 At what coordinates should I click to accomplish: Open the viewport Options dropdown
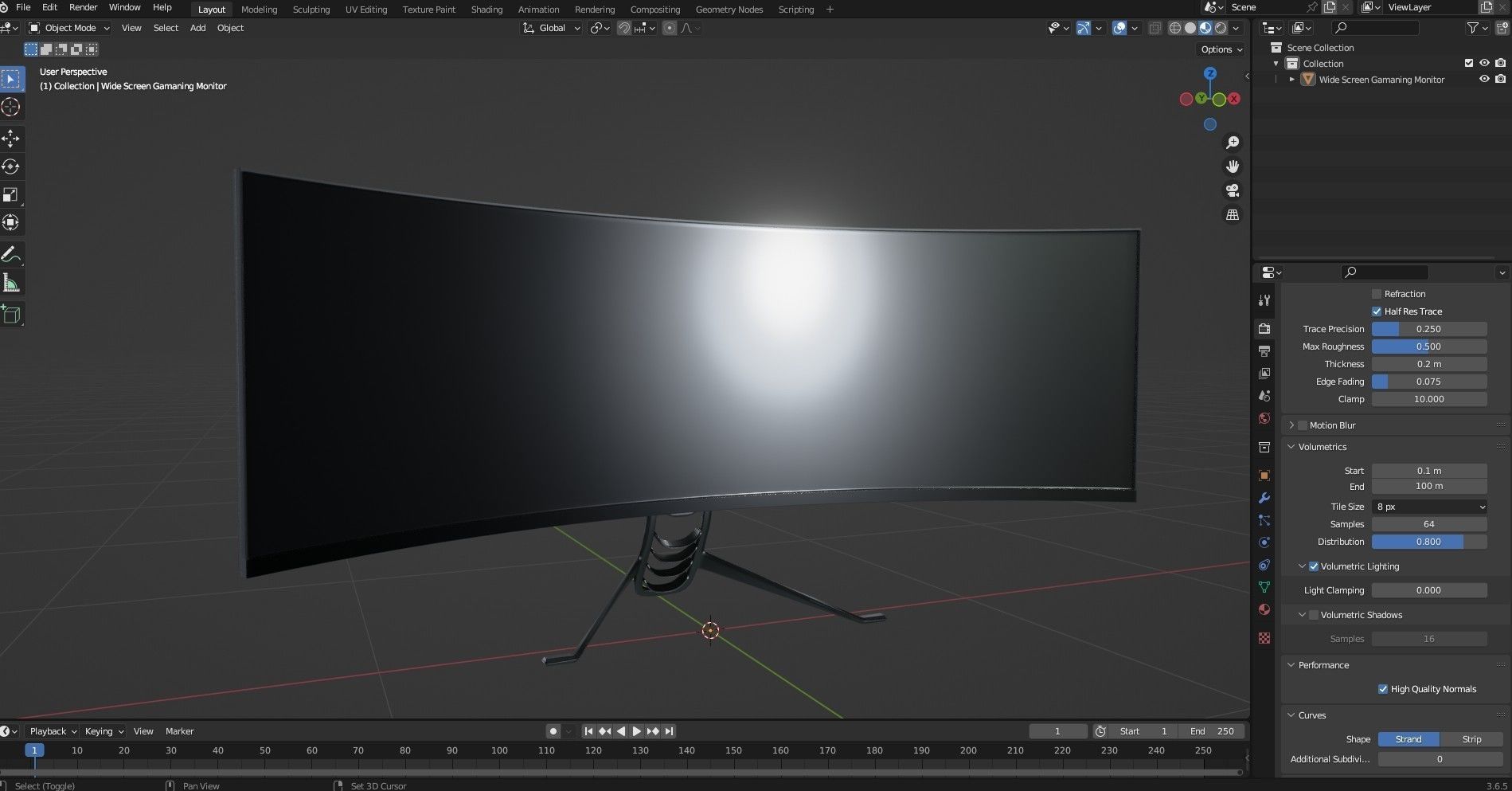coord(1221,49)
